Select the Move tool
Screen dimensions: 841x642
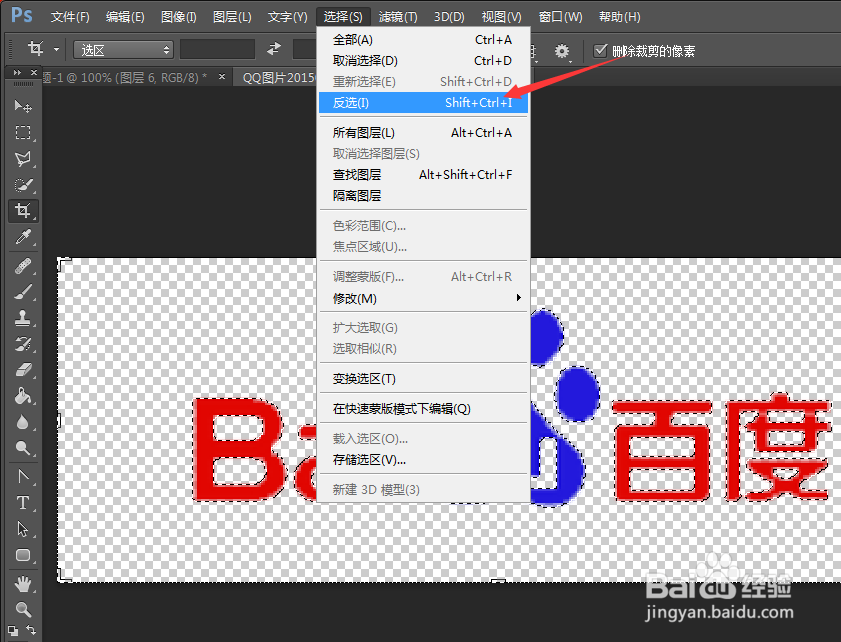click(x=23, y=106)
